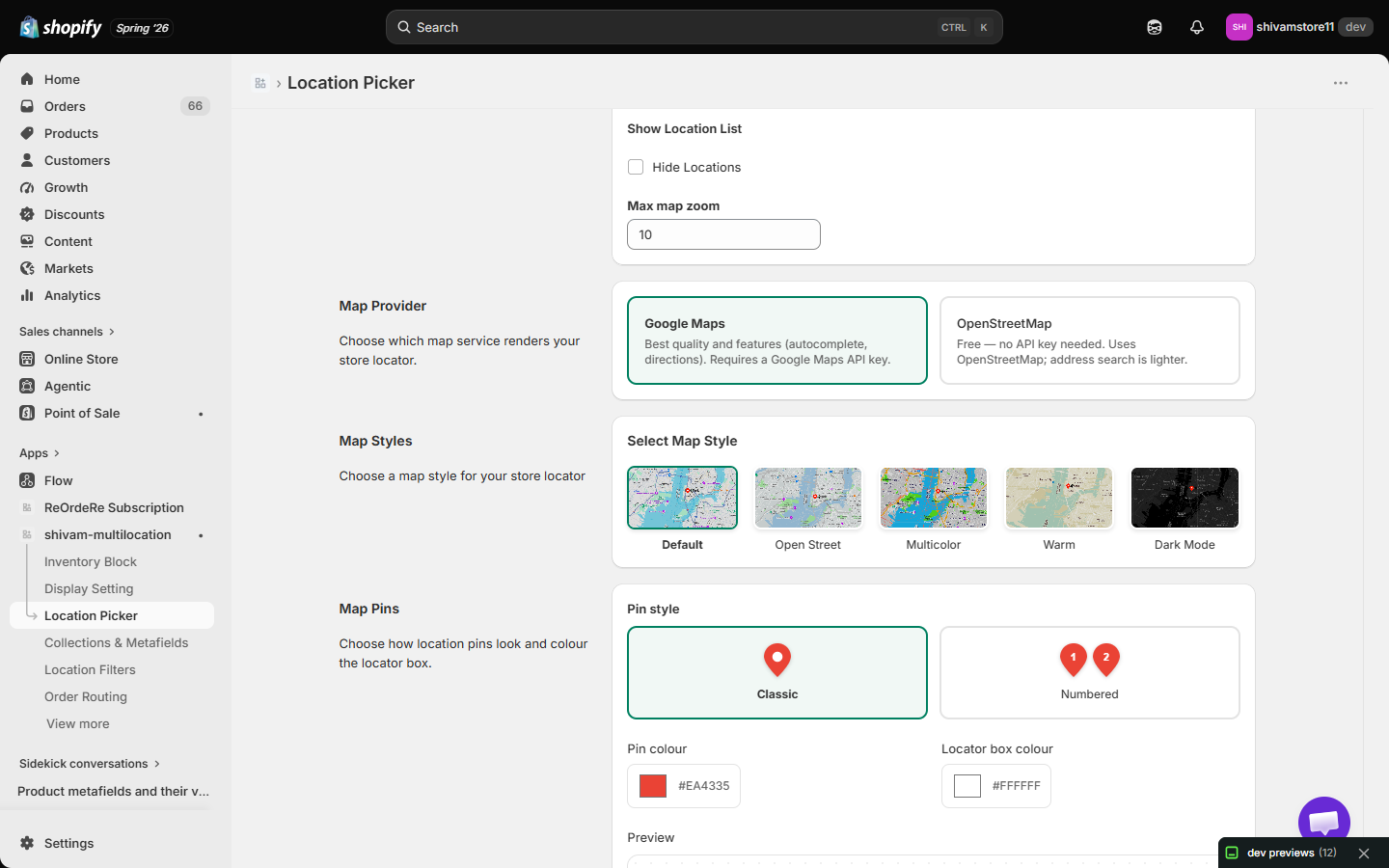Screen dimensions: 1389x868
Task: Click View more under shivam-multilocation
Action: [x=78, y=723]
